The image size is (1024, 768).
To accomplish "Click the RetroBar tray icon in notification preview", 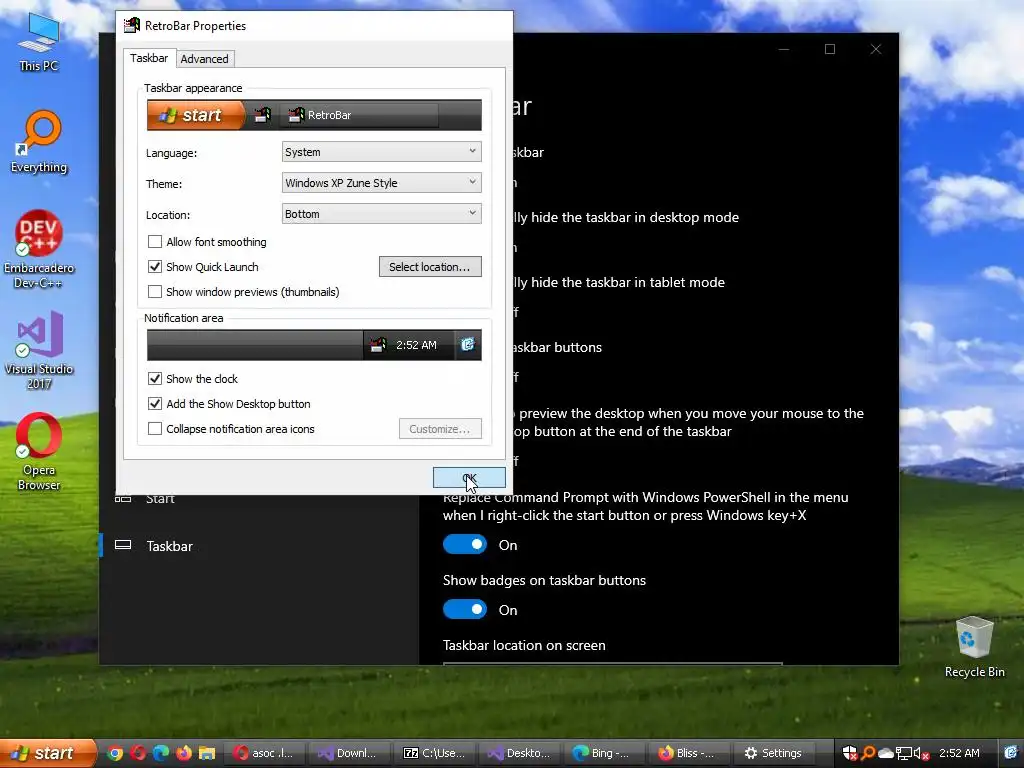I will point(377,345).
